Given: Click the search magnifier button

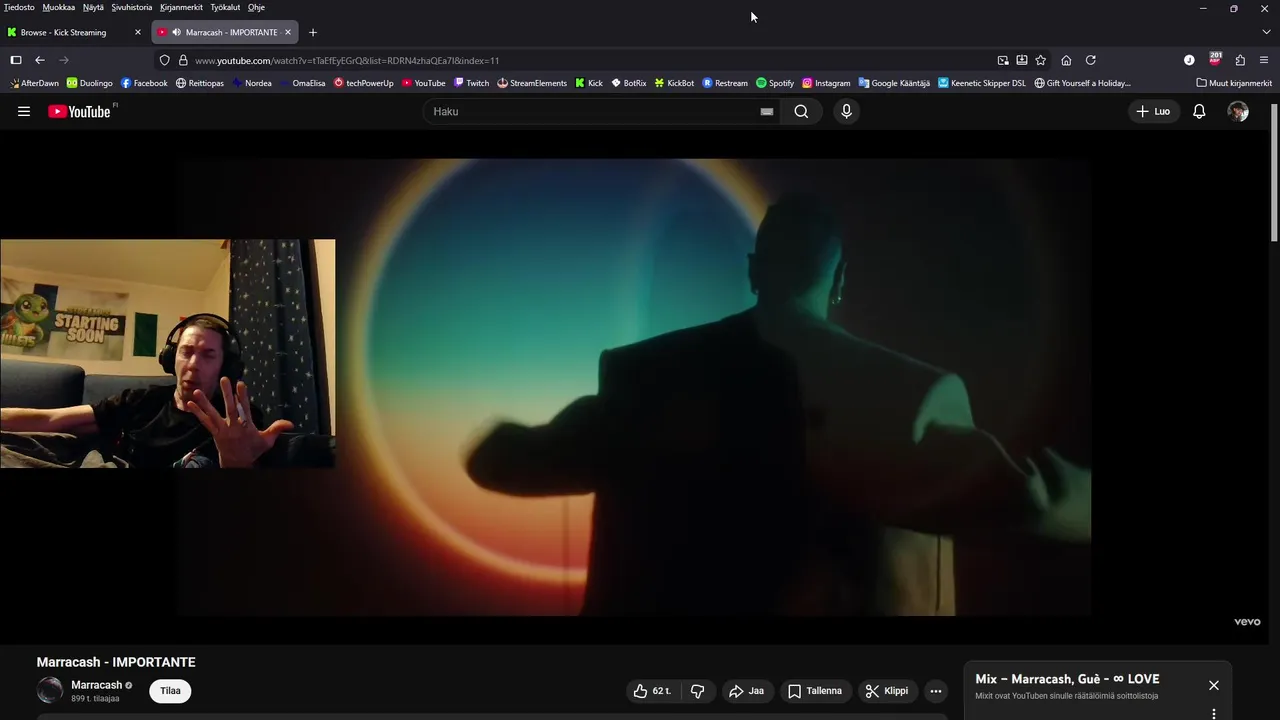Looking at the screenshot, I should 801,111.
